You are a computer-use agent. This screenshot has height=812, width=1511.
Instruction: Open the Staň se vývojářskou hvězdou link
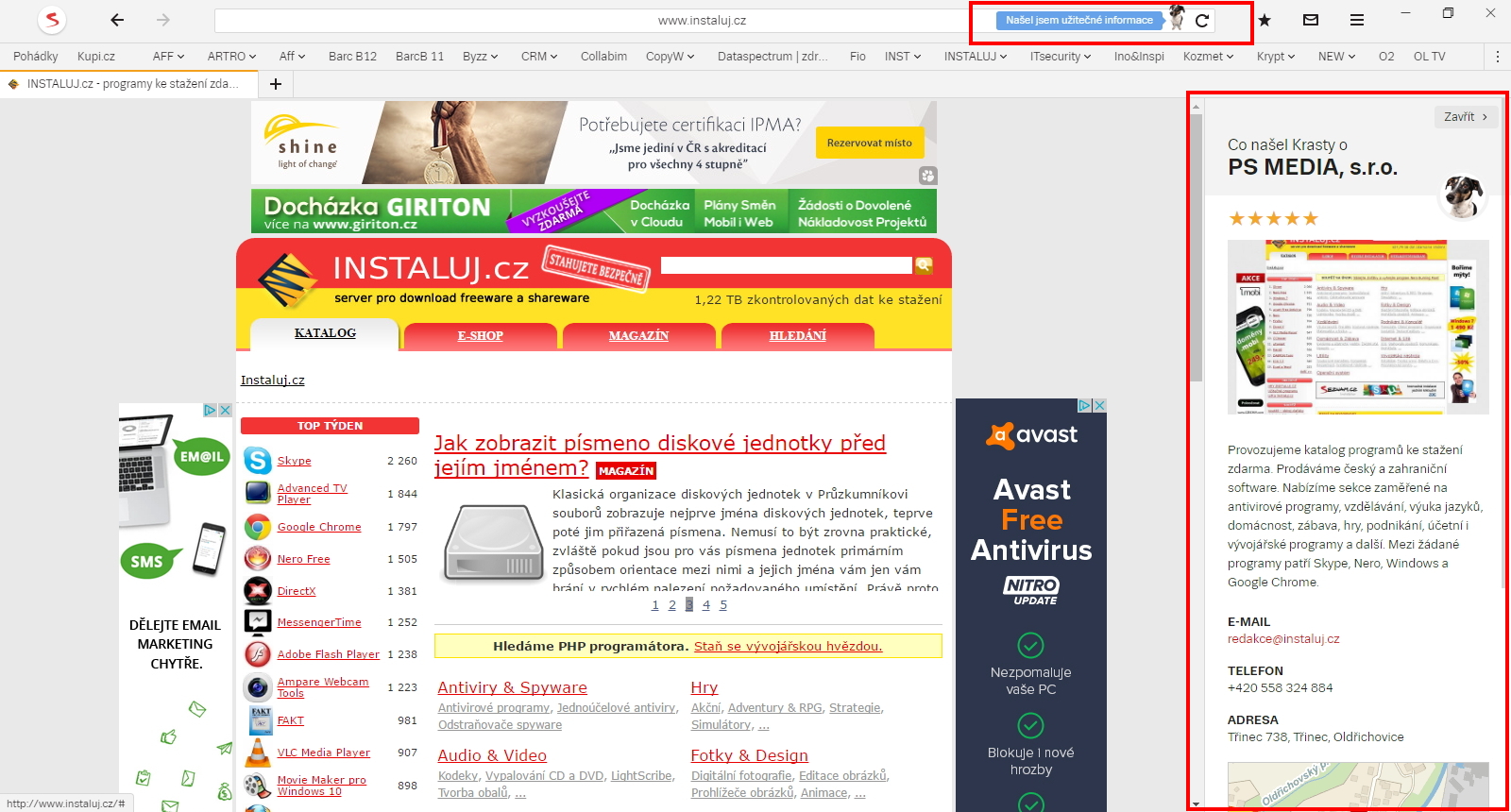(x=788, y=647)
